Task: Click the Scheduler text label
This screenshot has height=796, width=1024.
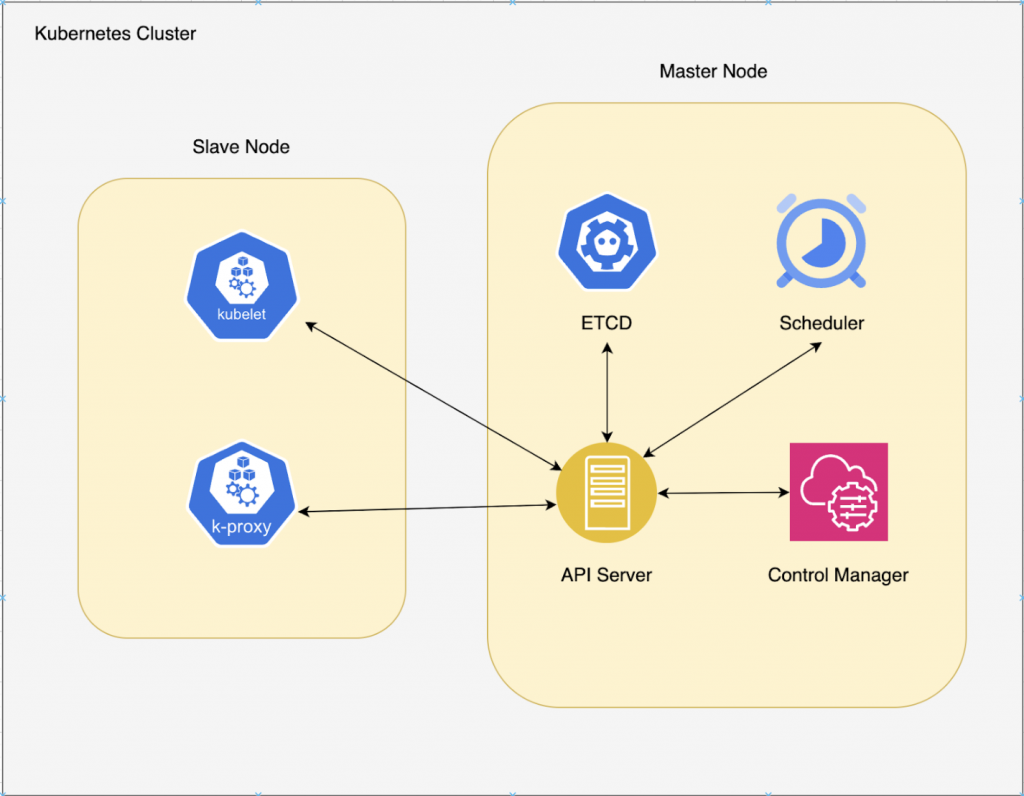Action: pyautogui.click(x=822, y=323)
